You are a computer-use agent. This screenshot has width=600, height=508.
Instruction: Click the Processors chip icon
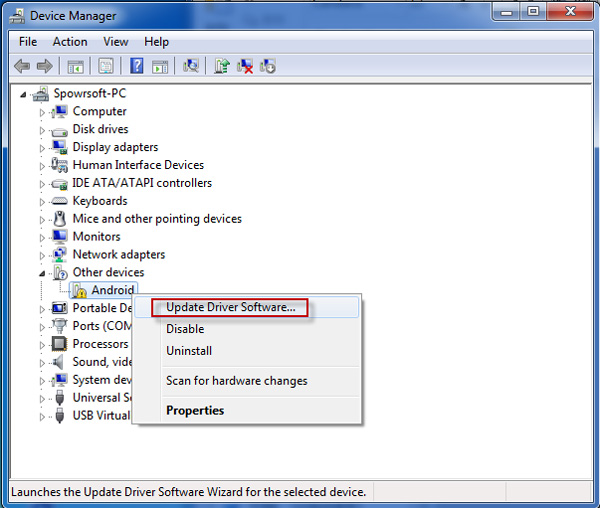pyautogui.click(x=59, y=344)
